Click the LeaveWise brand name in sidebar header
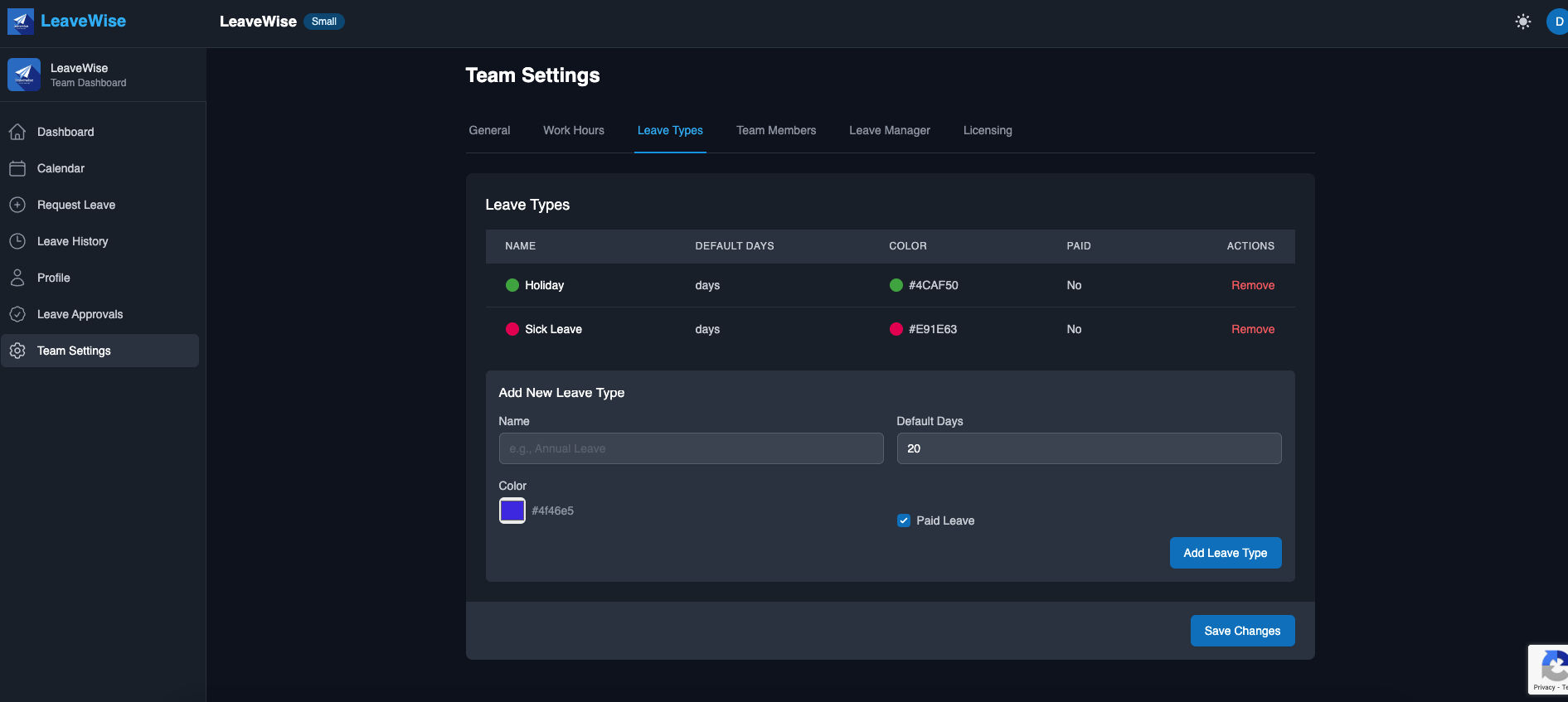This screenshot has height=702, width=1568. click(x=83, y=22)
